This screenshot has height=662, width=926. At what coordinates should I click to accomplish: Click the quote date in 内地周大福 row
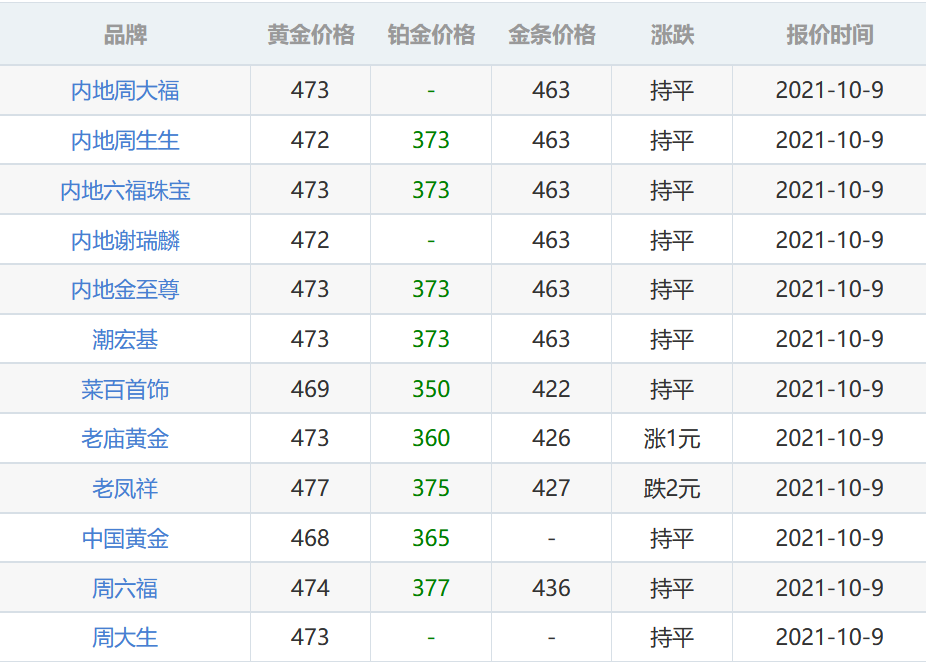pos(830,90)
